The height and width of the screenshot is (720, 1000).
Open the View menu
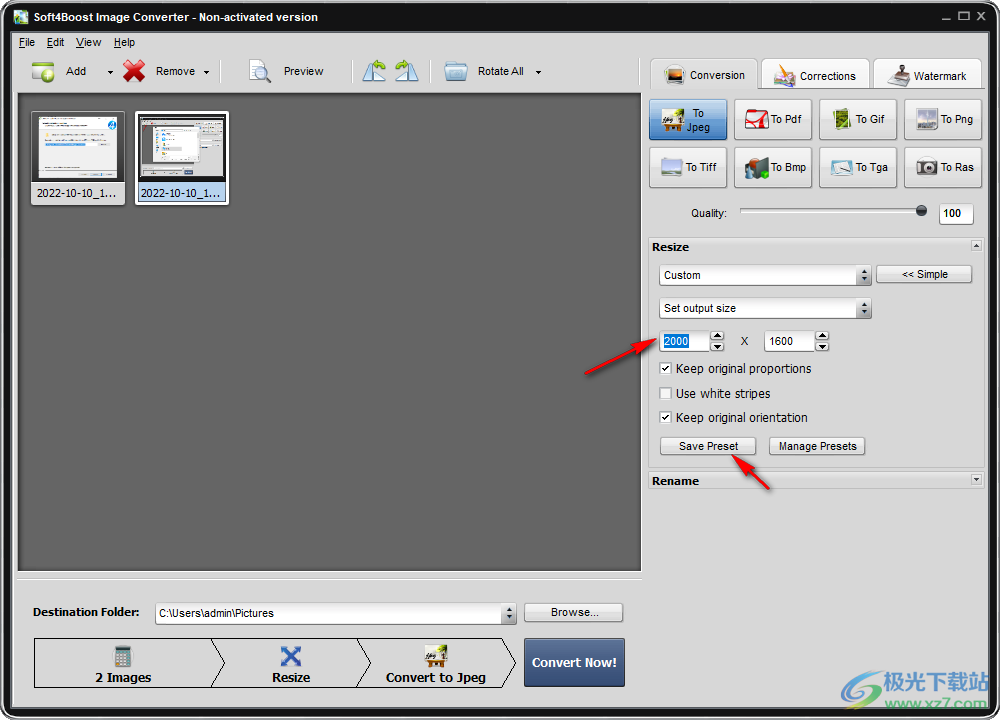tap(89, 42)
